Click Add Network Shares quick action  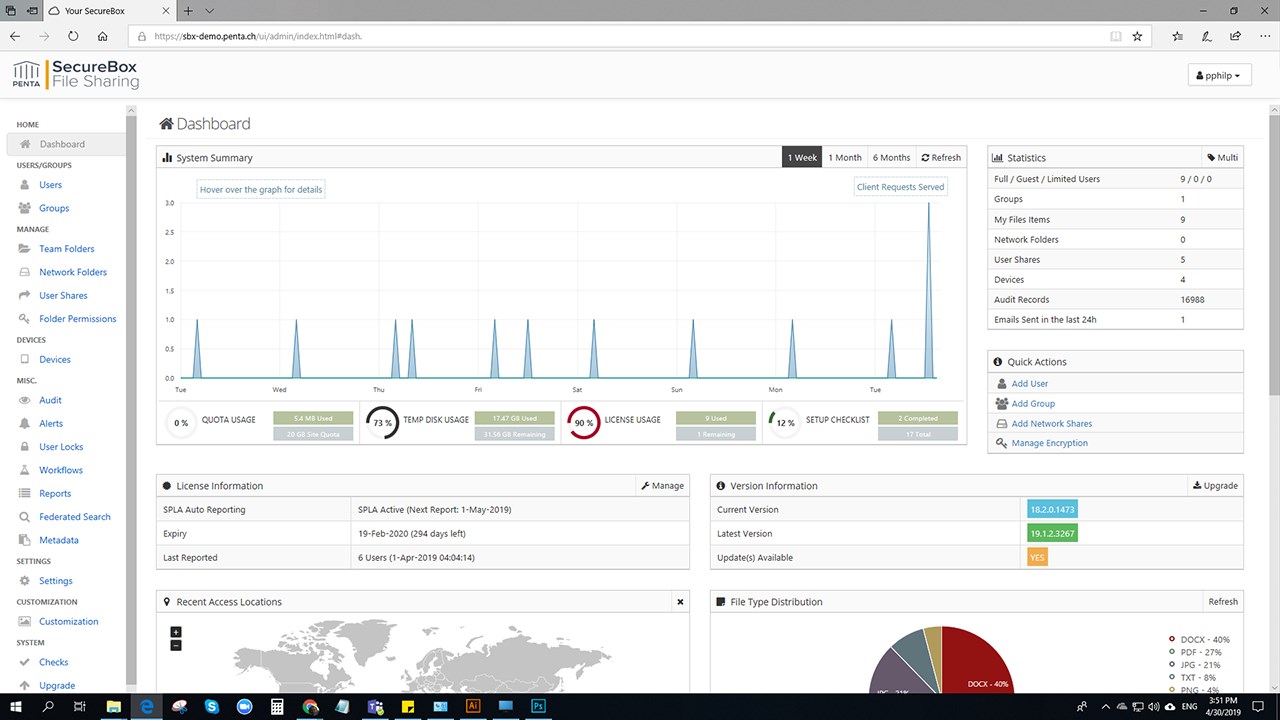pyautogui.click(x=1051, y=424)
